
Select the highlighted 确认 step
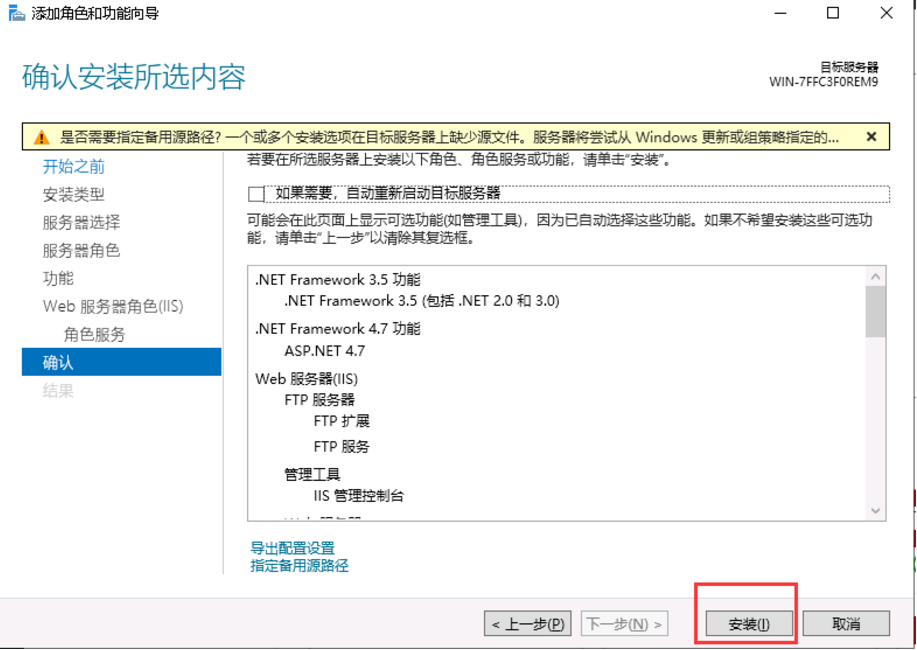(x=122, y=362)
